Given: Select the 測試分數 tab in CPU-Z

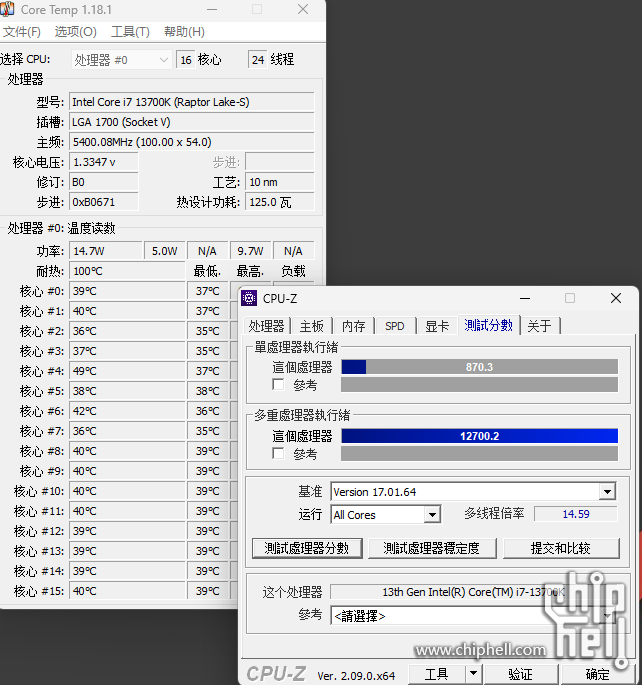Looking at the screenshot, I should (489, 325).
